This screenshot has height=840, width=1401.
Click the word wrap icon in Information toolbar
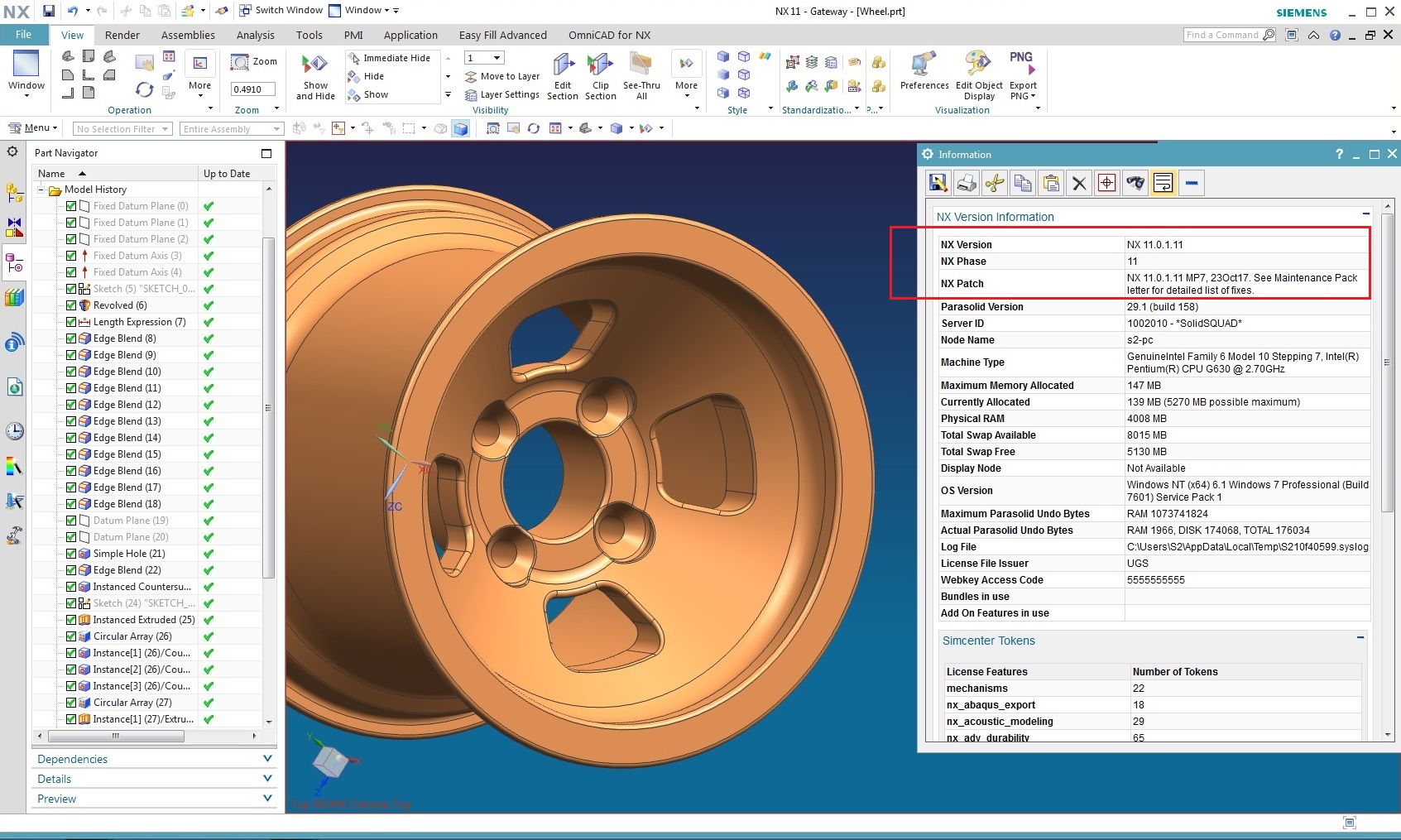click(x=1163, y=183)
